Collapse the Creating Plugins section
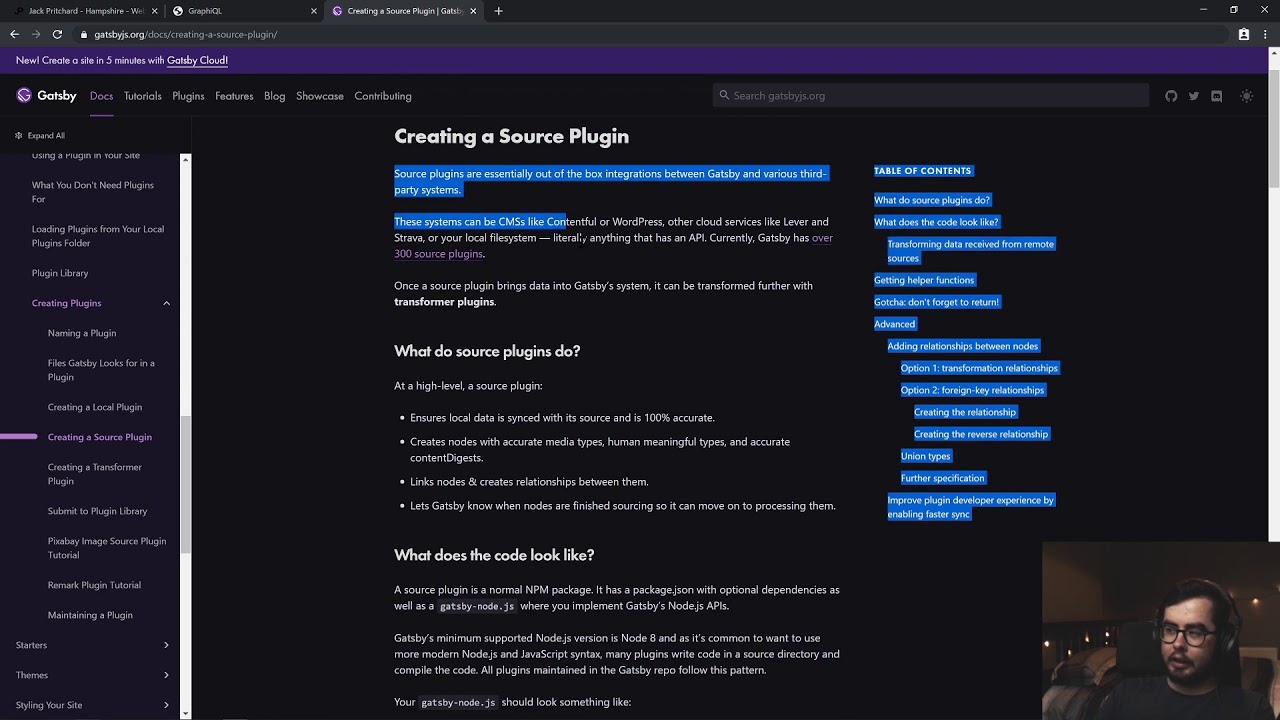This screenshot has height=720, width=1280. point(166,303)
